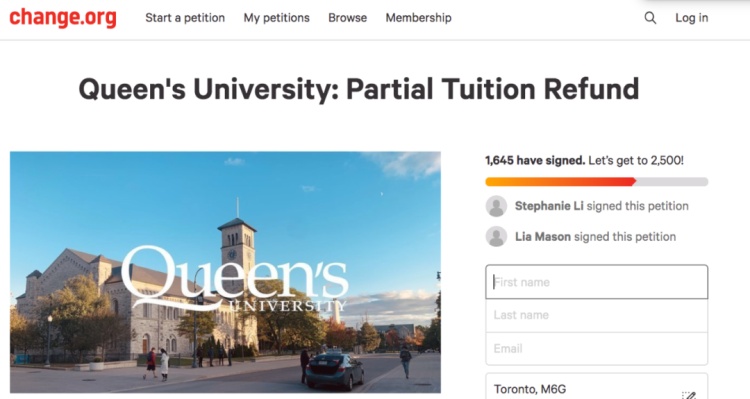Image resolution: width=750 pixels, height=399 pixels.
Task: Click the change.org logo
Action: (x=63, y=18)
